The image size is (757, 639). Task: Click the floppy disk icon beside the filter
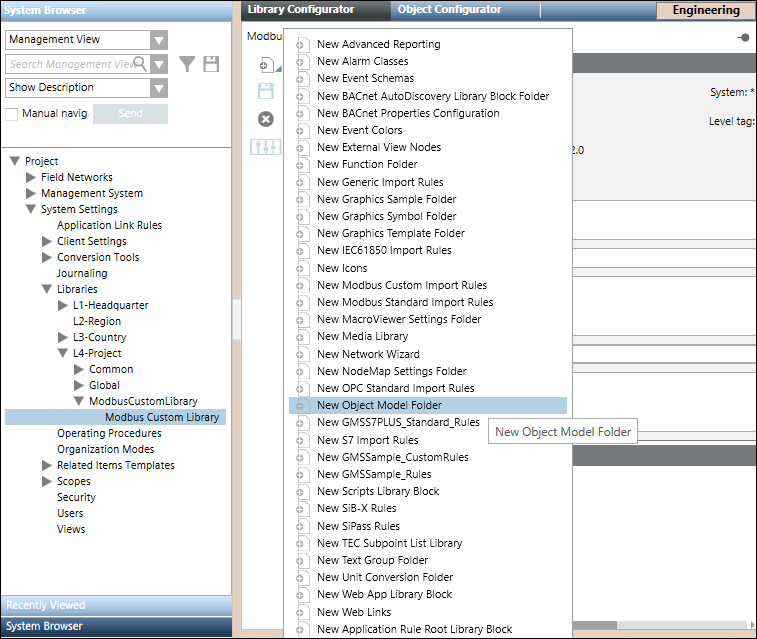pyautogui.click(x=211, y=64)
